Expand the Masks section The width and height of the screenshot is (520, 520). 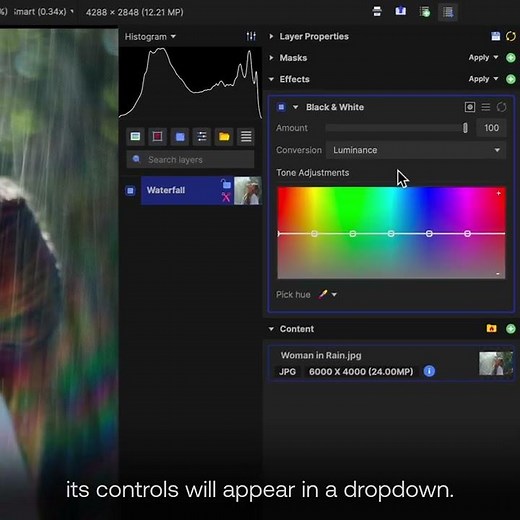[x=271, y=58]
